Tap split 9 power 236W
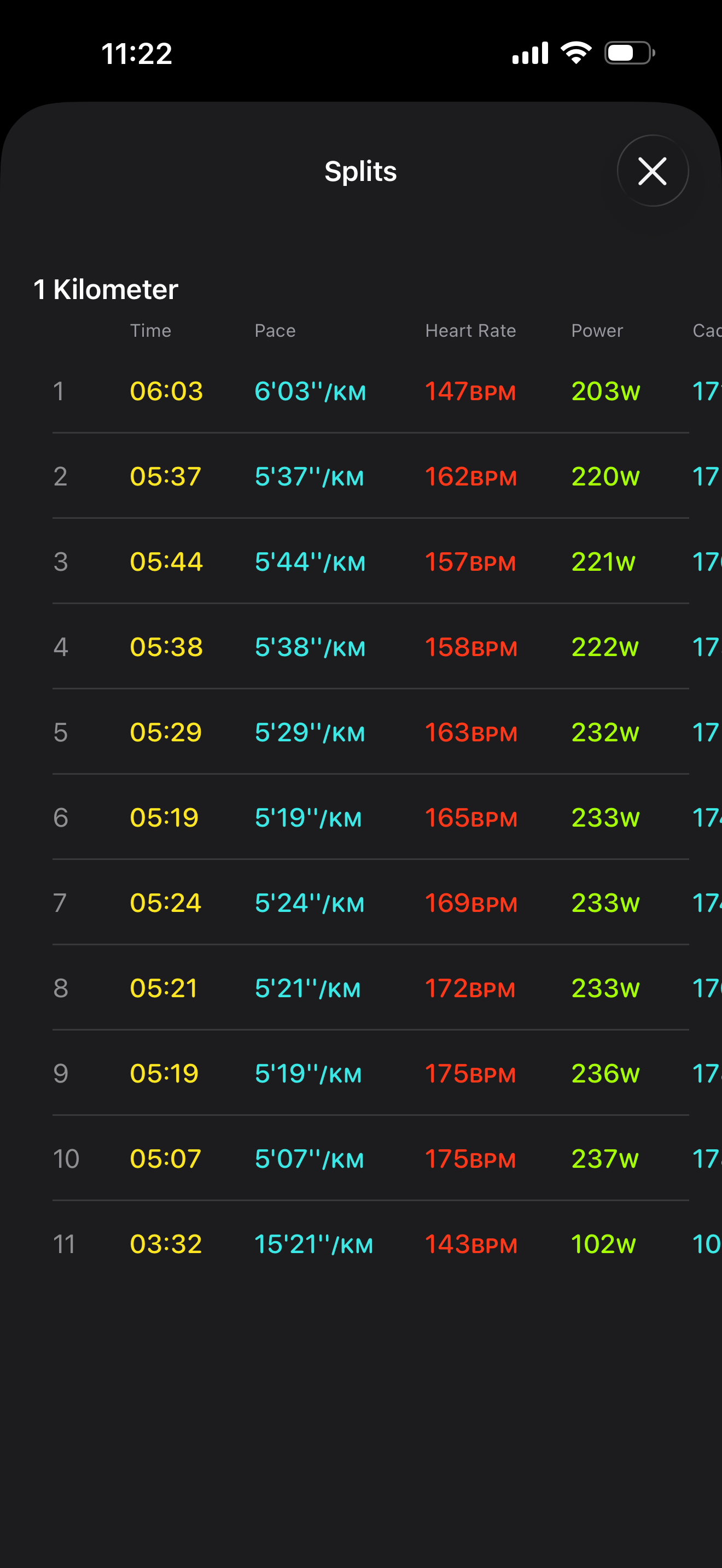Viewport: 722px width, 1568px height. click(605, 1073)
